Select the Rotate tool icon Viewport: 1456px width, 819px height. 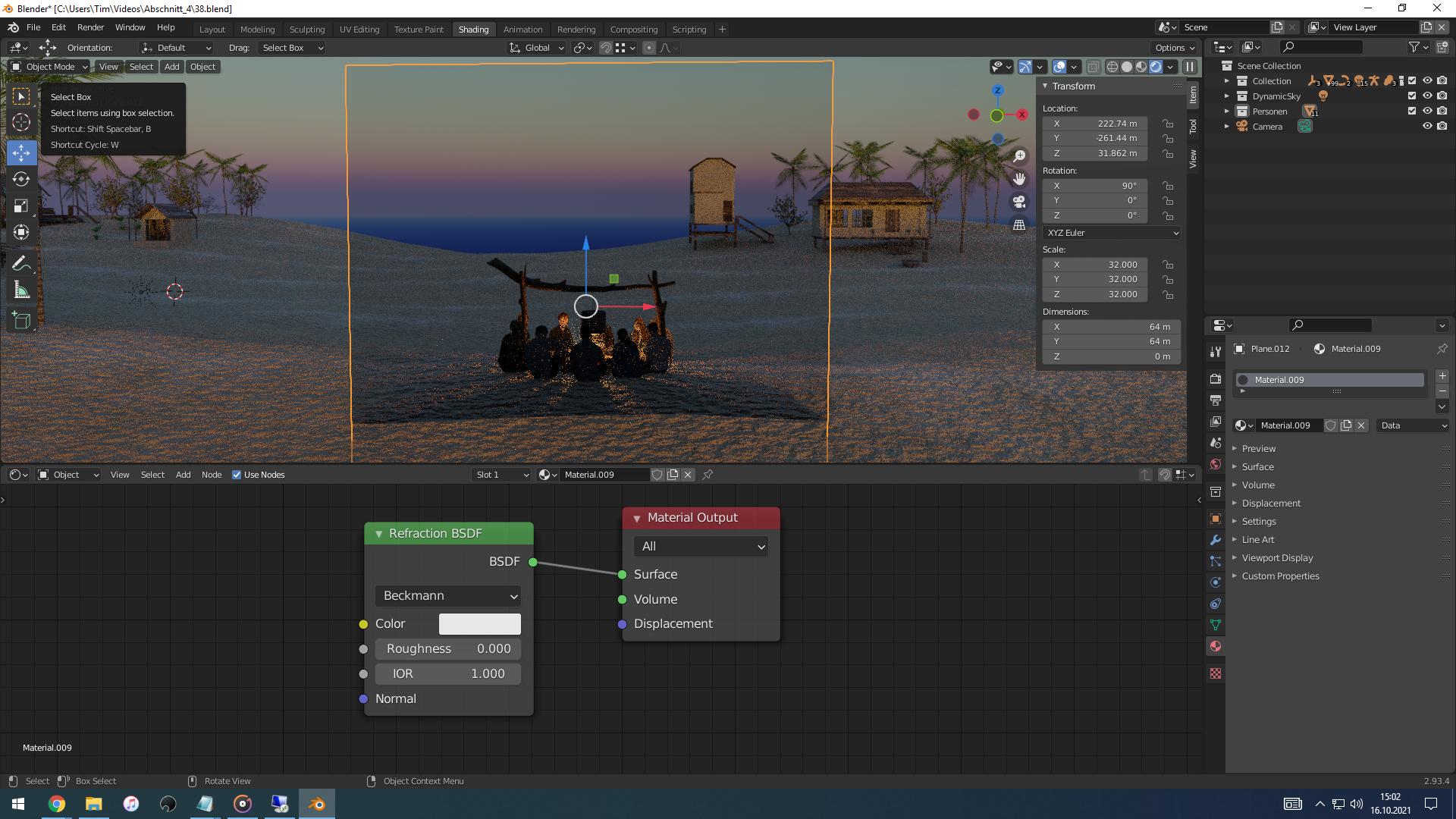[22, 179]
